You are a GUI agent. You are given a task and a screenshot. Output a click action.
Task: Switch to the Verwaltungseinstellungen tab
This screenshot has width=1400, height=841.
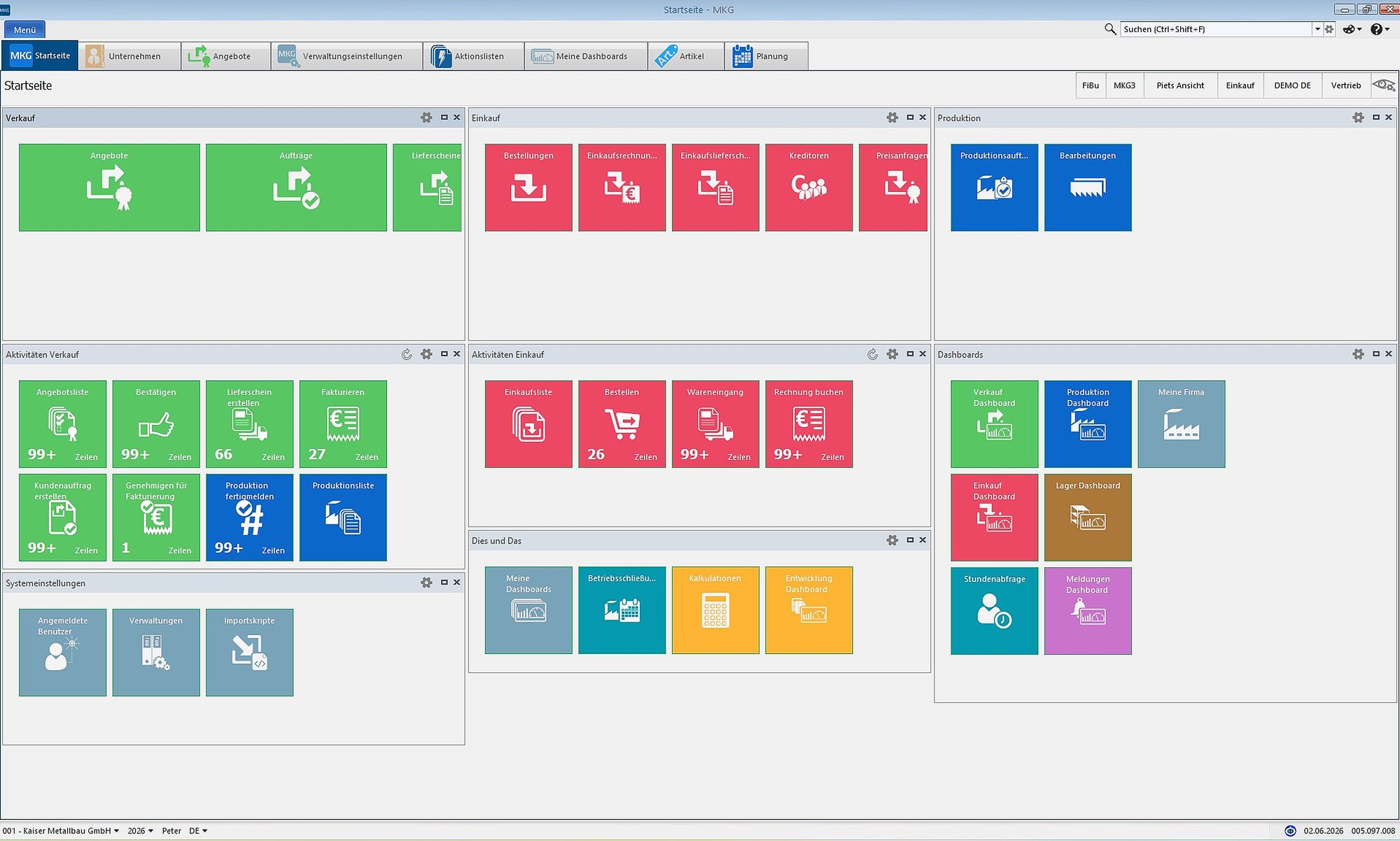(346, 56)
